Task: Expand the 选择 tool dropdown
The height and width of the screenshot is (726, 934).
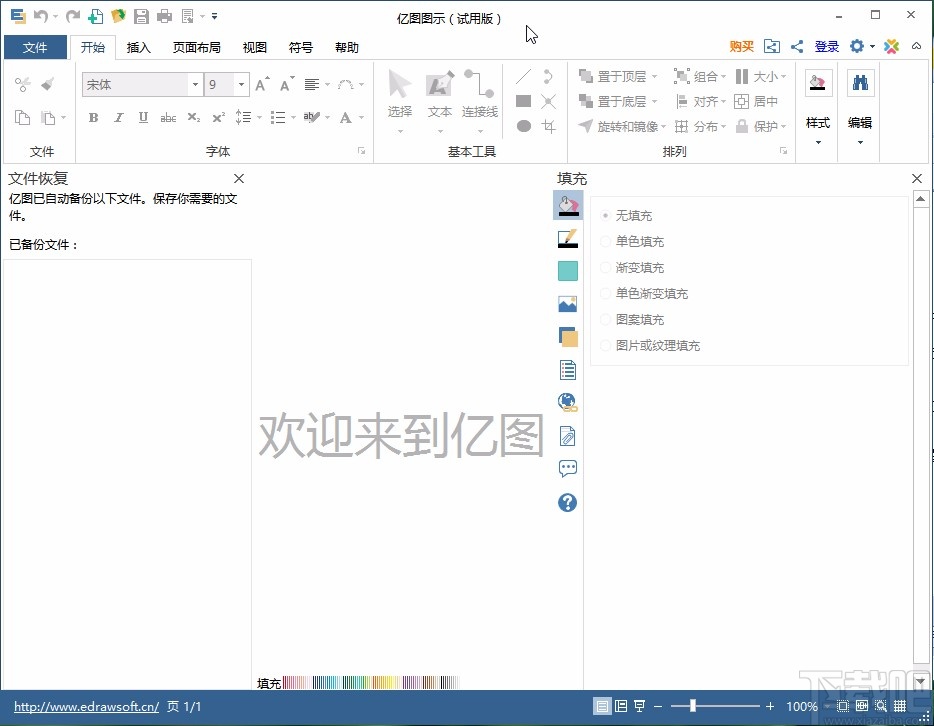Action: coord(400,132)
